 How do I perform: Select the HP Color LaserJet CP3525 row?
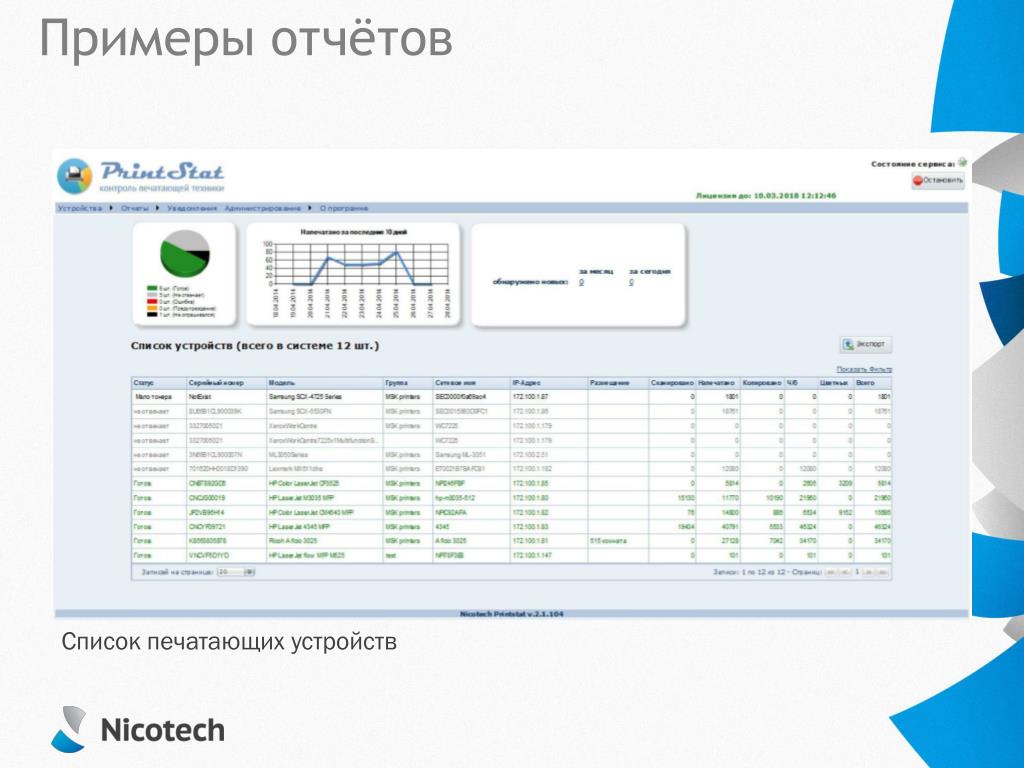[511, 484]
